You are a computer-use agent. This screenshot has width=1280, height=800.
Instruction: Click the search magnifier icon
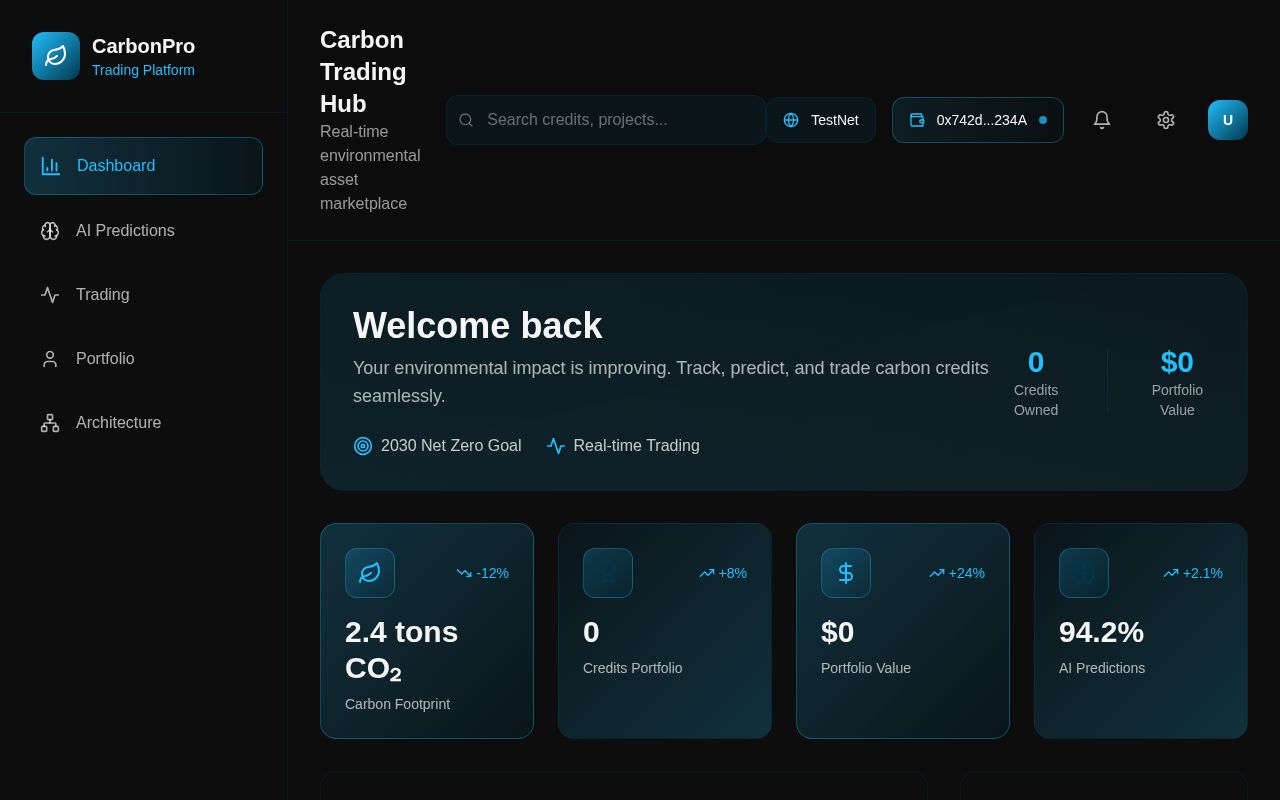(x=466, y=120)
